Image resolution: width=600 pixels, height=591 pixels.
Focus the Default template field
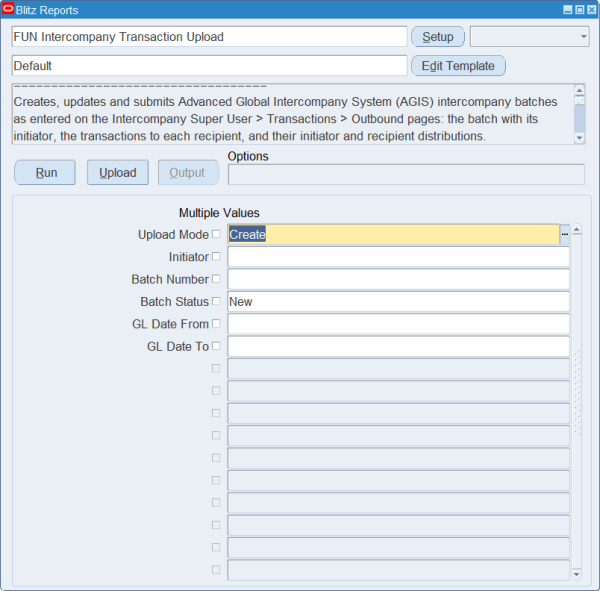(x=209, y=66)
